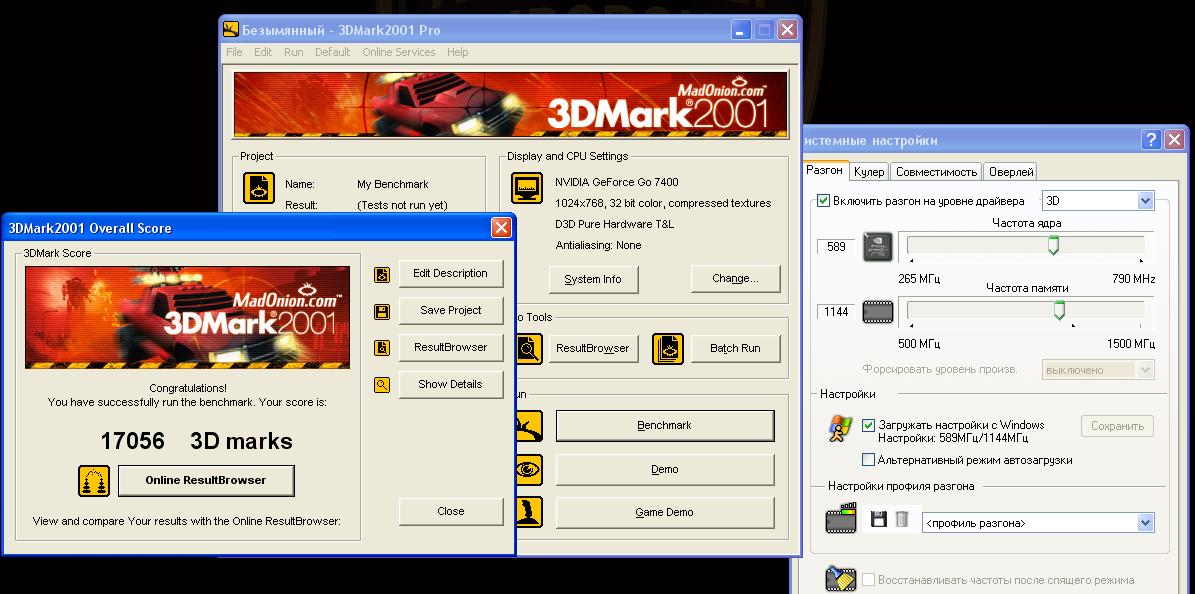Click the Edit Description notepad icon
This screenshot has width=1195, height=594.
pyautogui.click(x=382, y=274)
